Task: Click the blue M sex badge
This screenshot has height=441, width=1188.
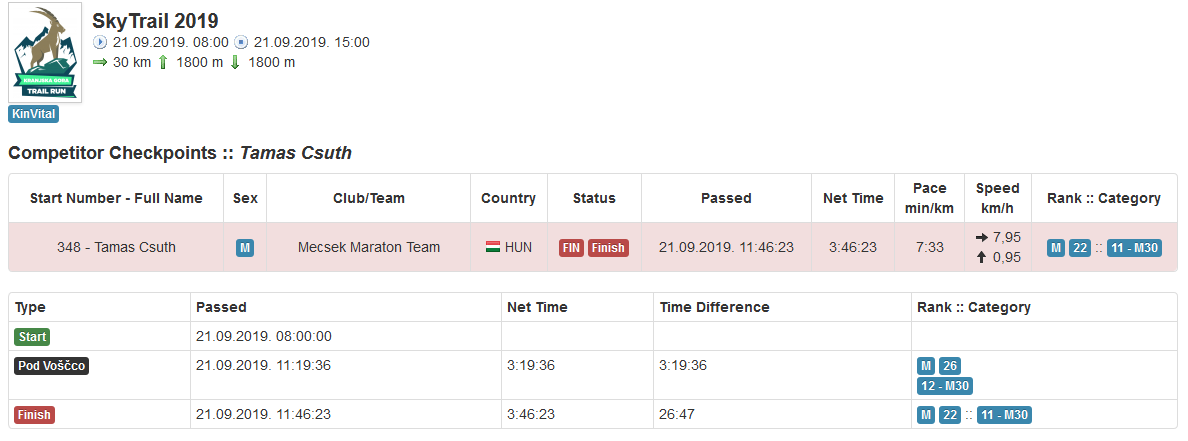Action: [245, 248]
